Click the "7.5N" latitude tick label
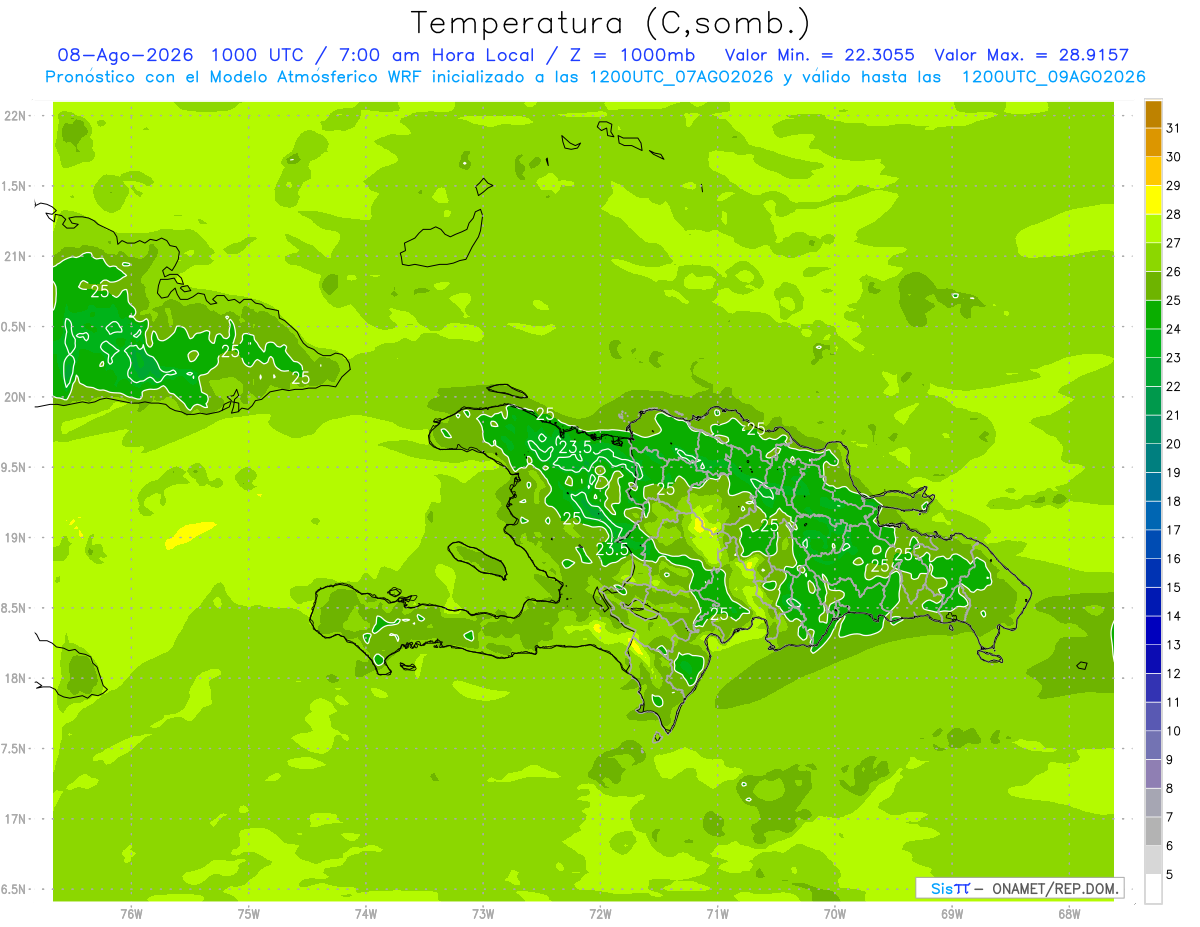The height and width of the screenshot is (927, 1200). pos(15,748)
